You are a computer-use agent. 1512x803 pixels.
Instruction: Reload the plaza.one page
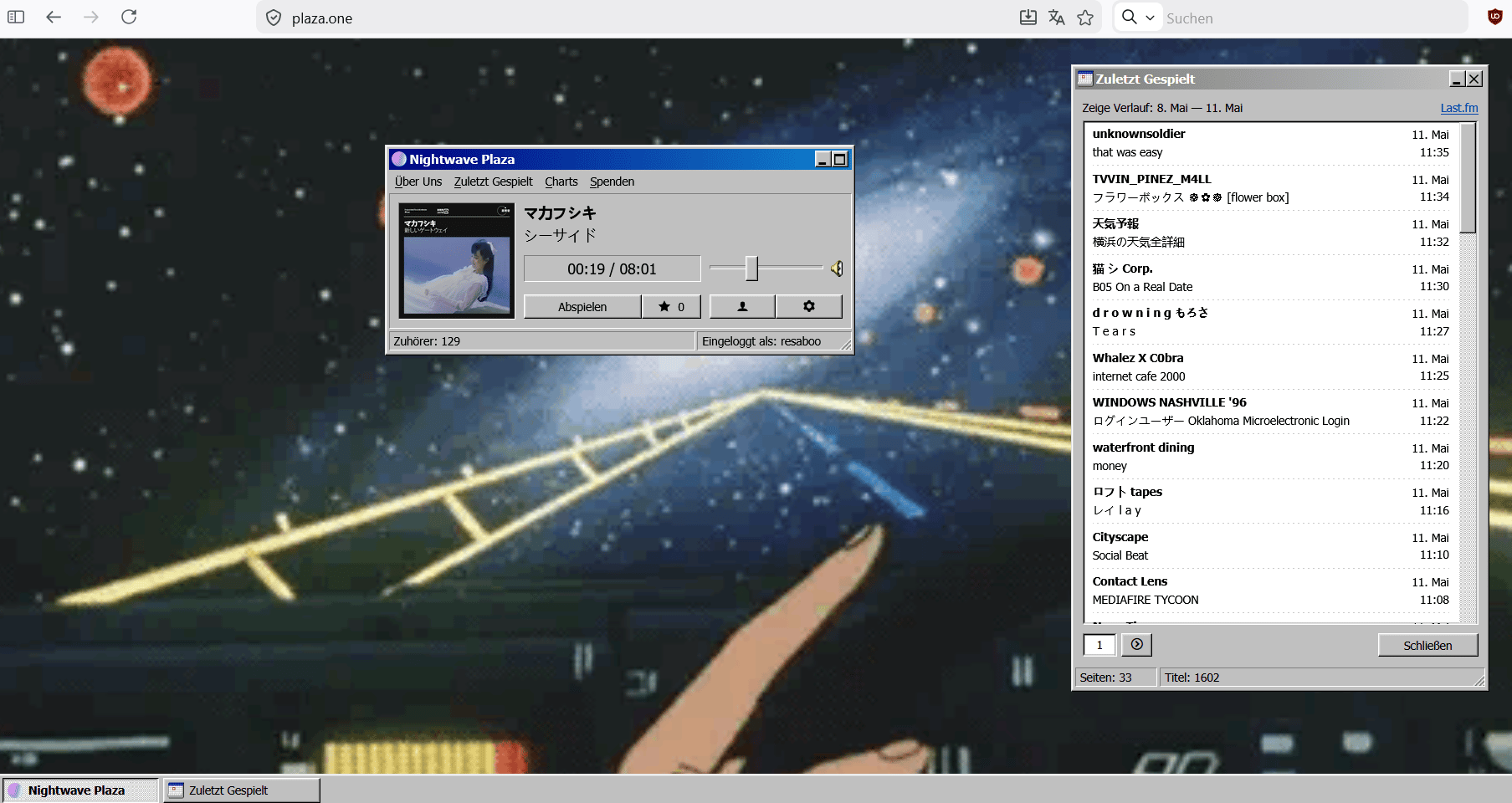point(129,17)
